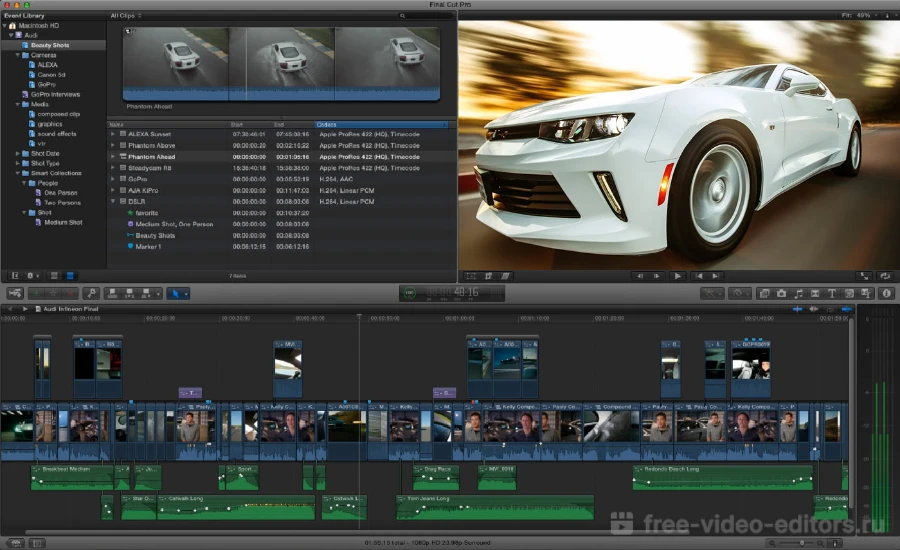Viewport: 900px width, 550px height.
Task: Collapse the Macintosh HD tree
Action: pyautogui.click(x=5, y=26)
